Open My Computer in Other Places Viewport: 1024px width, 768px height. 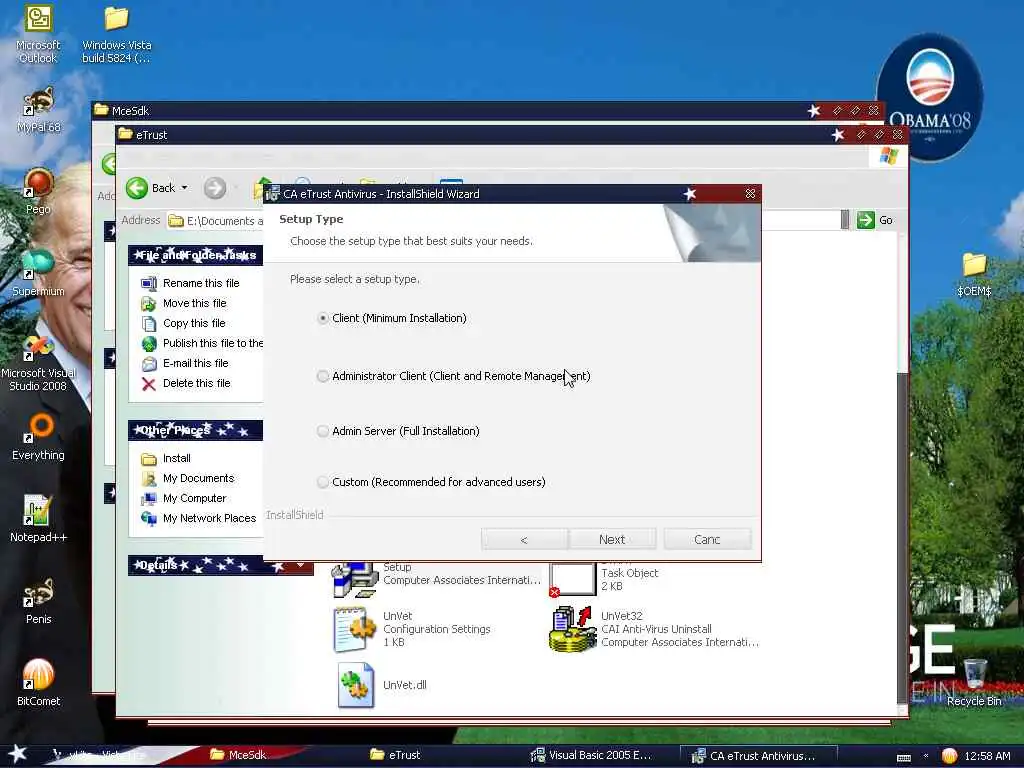(x=195, y=498)
